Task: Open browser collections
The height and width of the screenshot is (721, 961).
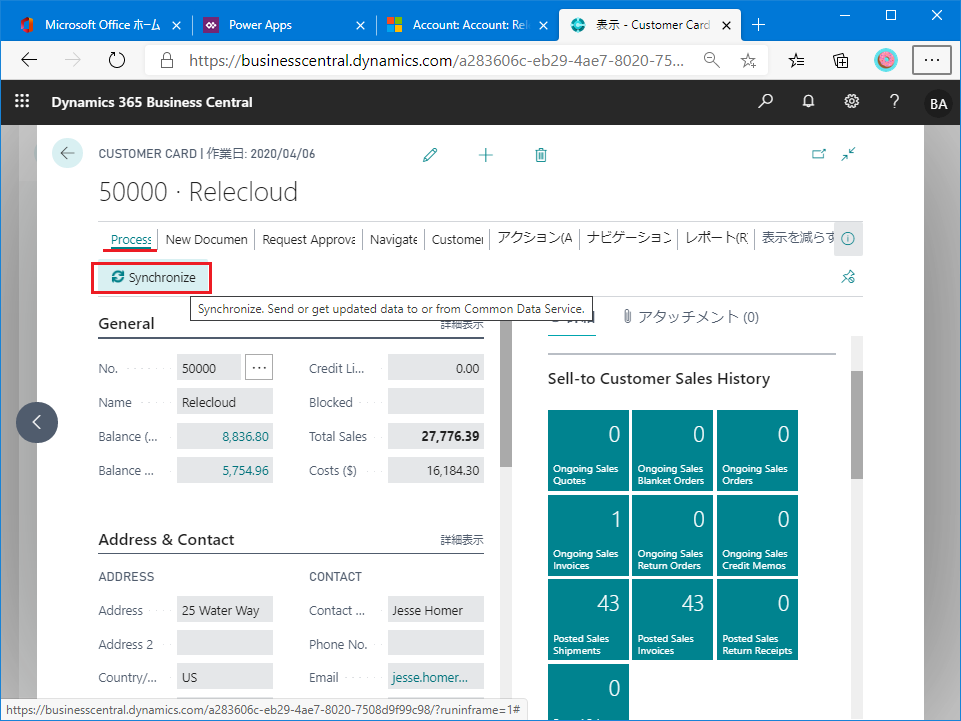Action: tap(841, 60)
